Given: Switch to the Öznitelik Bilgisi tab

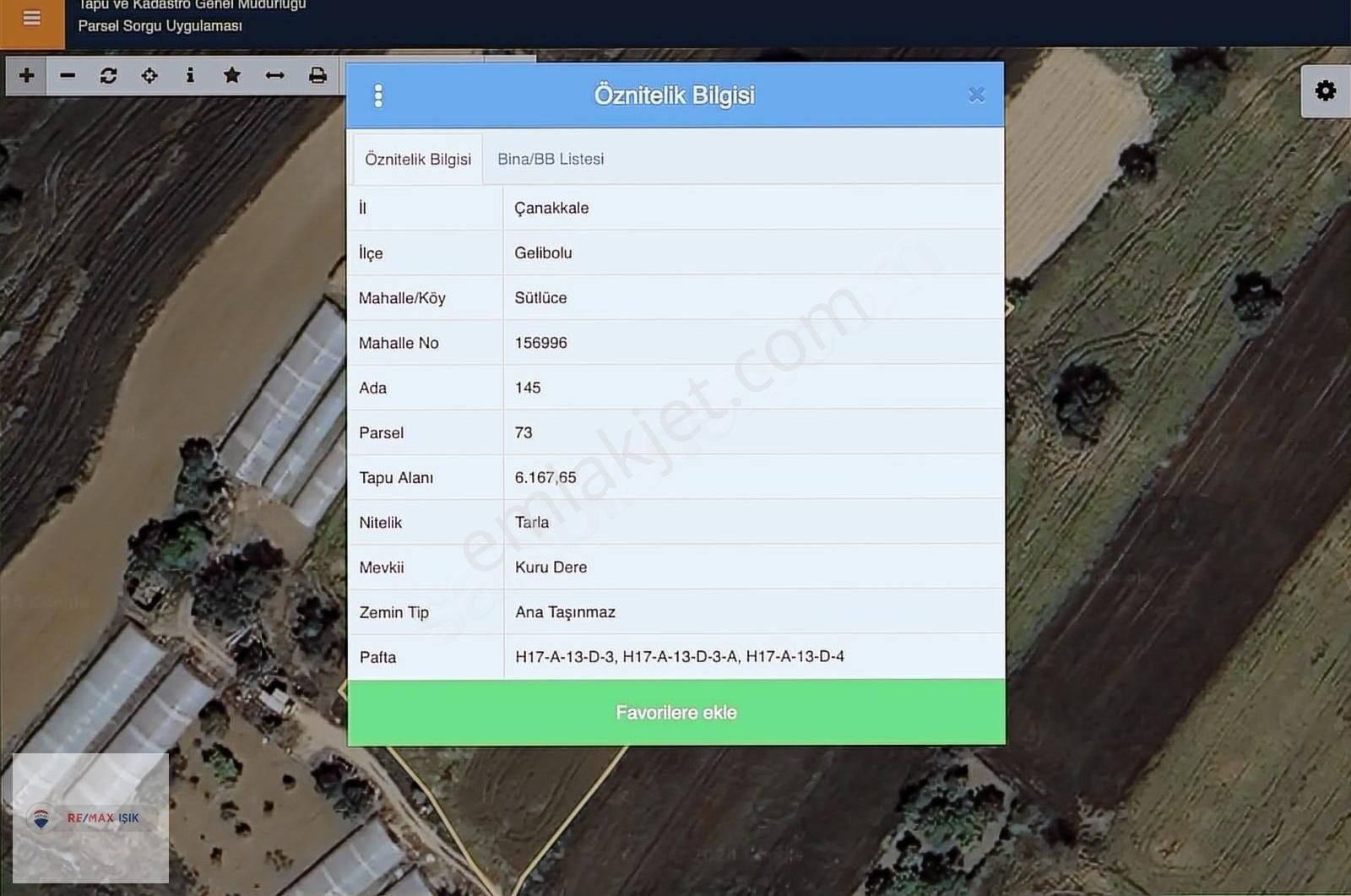Looking at the screenshot, I should click(418, 159).
